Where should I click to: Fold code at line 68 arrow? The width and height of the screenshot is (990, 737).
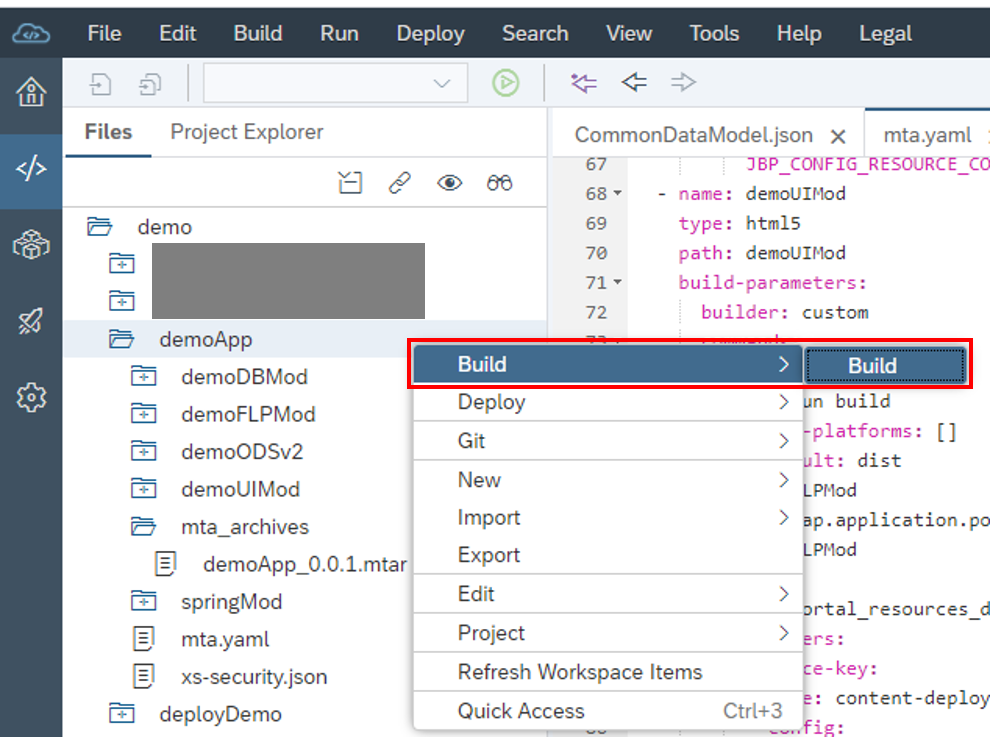click(617, 193)
